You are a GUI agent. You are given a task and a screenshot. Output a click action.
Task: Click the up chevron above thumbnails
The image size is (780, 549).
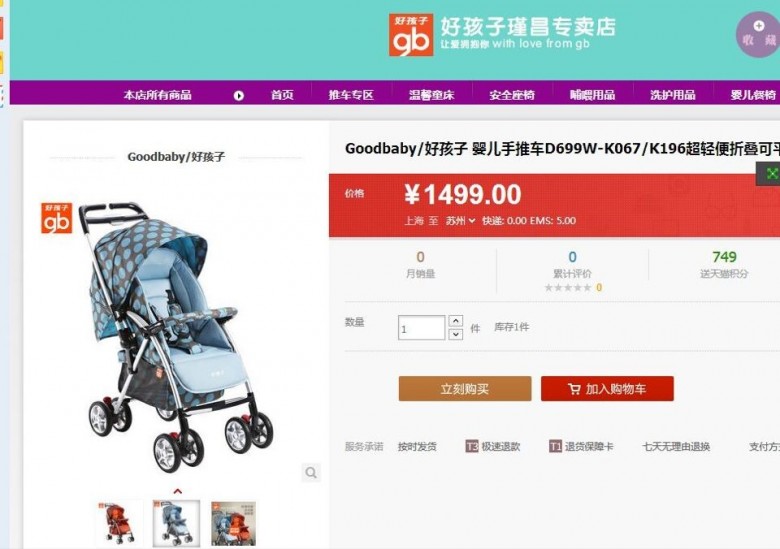178,491
